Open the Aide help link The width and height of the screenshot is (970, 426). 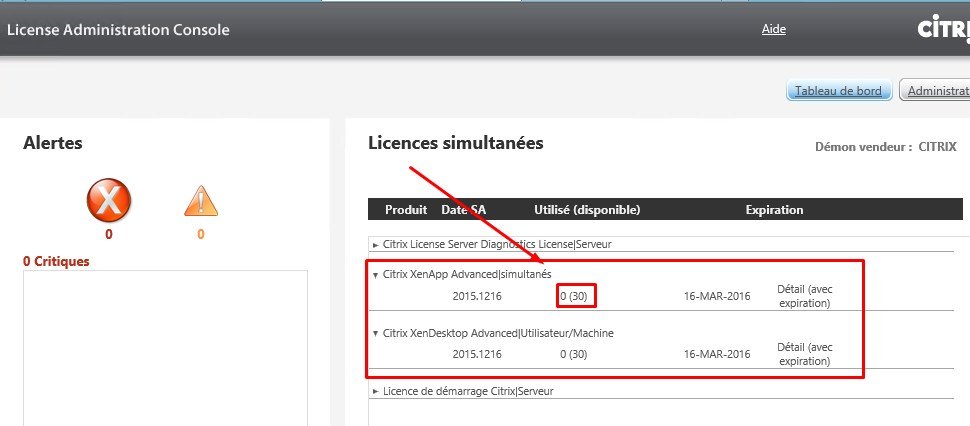click(x=774, y=29)
